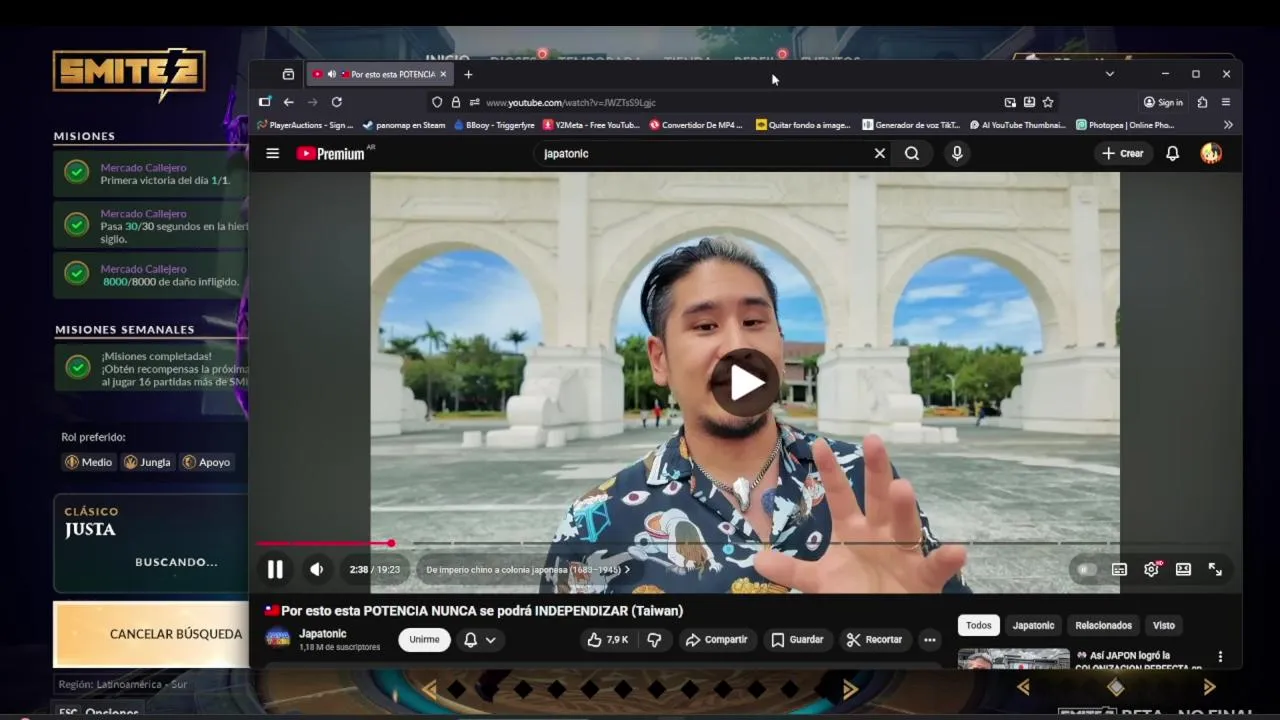Switch to theater mode icon

(1183, 569)
